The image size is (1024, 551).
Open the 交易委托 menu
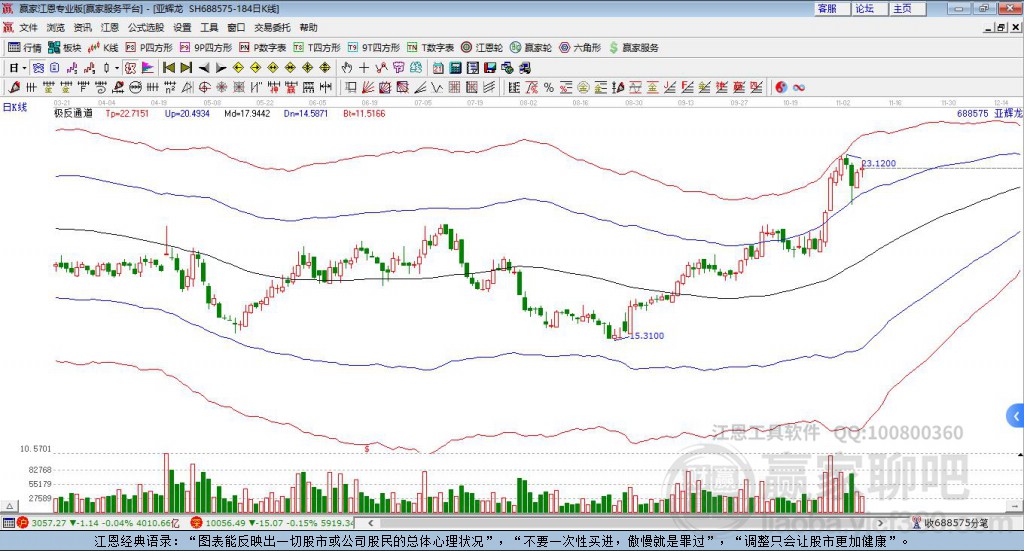272,27
